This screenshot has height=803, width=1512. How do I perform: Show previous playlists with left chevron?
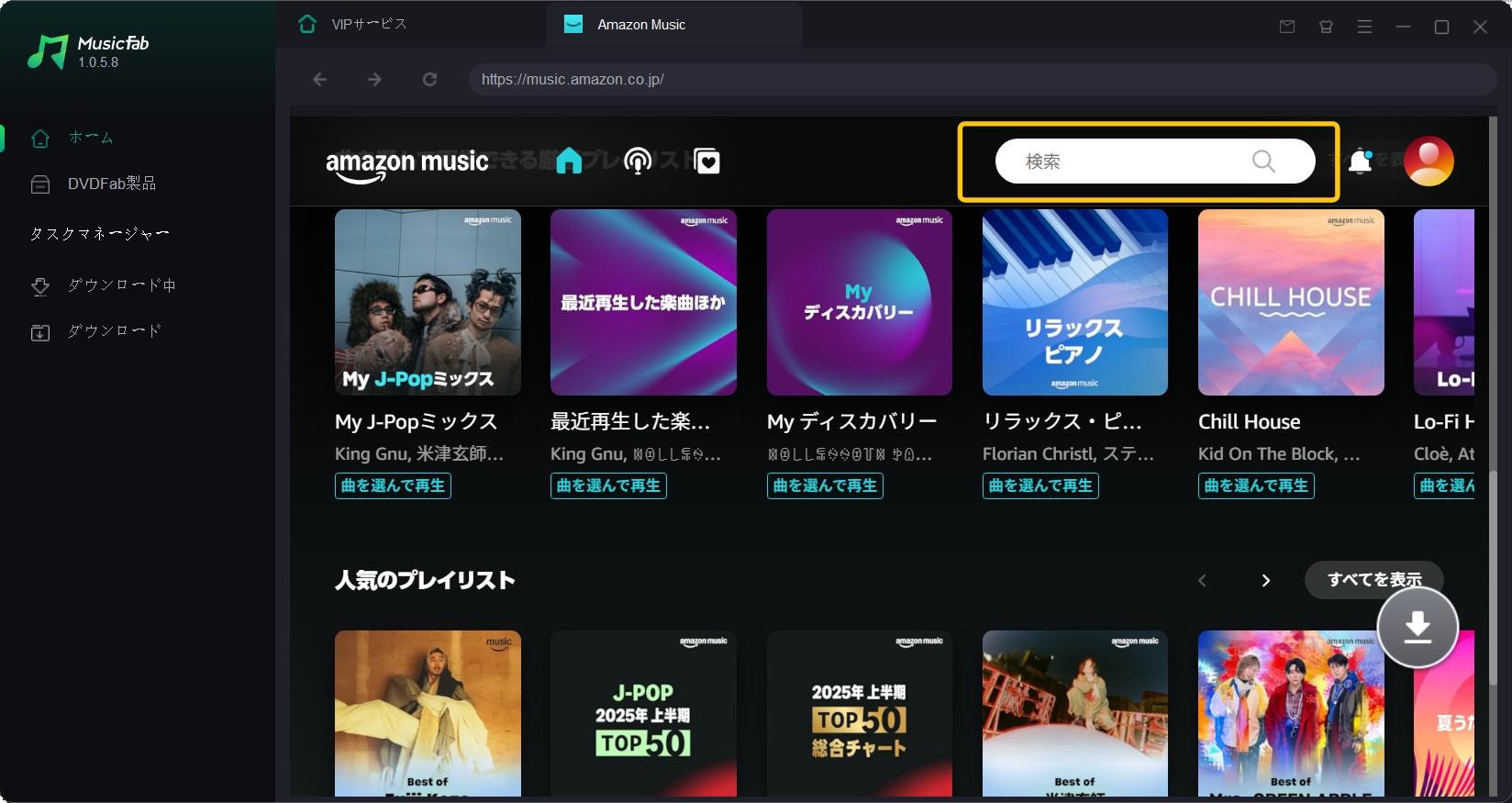coord(1203,580)
